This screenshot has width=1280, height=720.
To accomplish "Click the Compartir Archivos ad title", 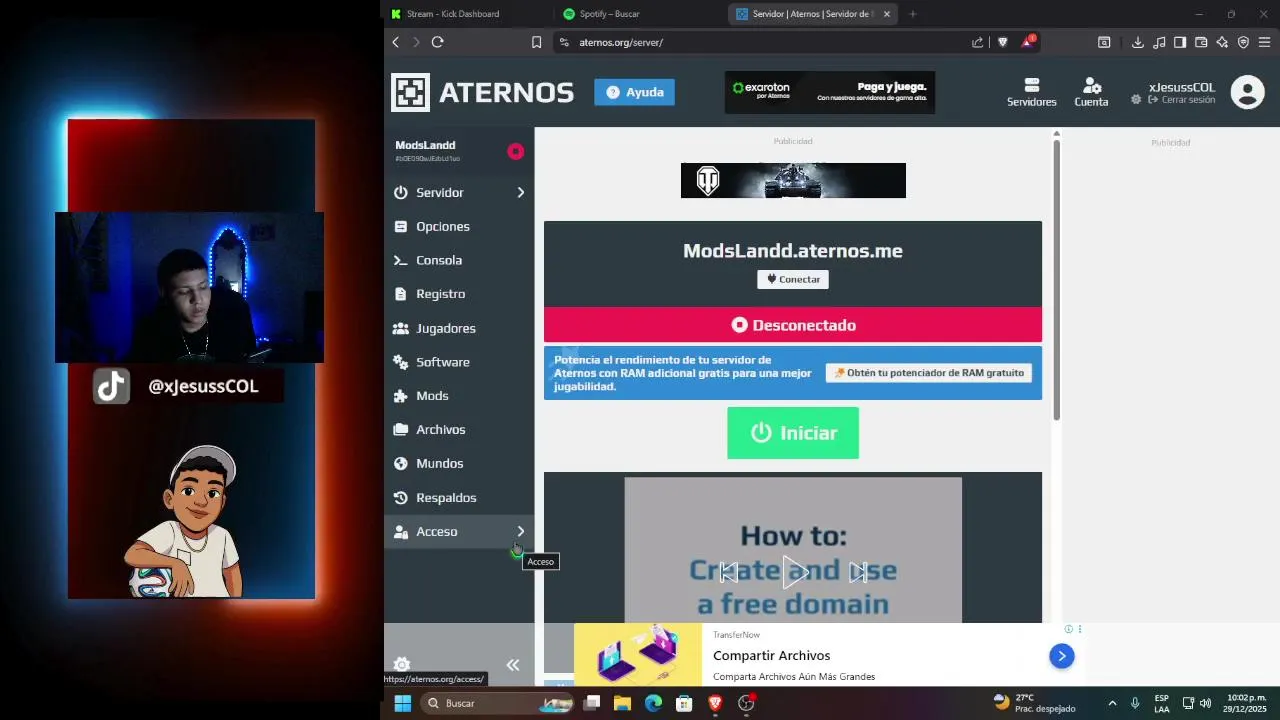I will click(x=772, y=656).
